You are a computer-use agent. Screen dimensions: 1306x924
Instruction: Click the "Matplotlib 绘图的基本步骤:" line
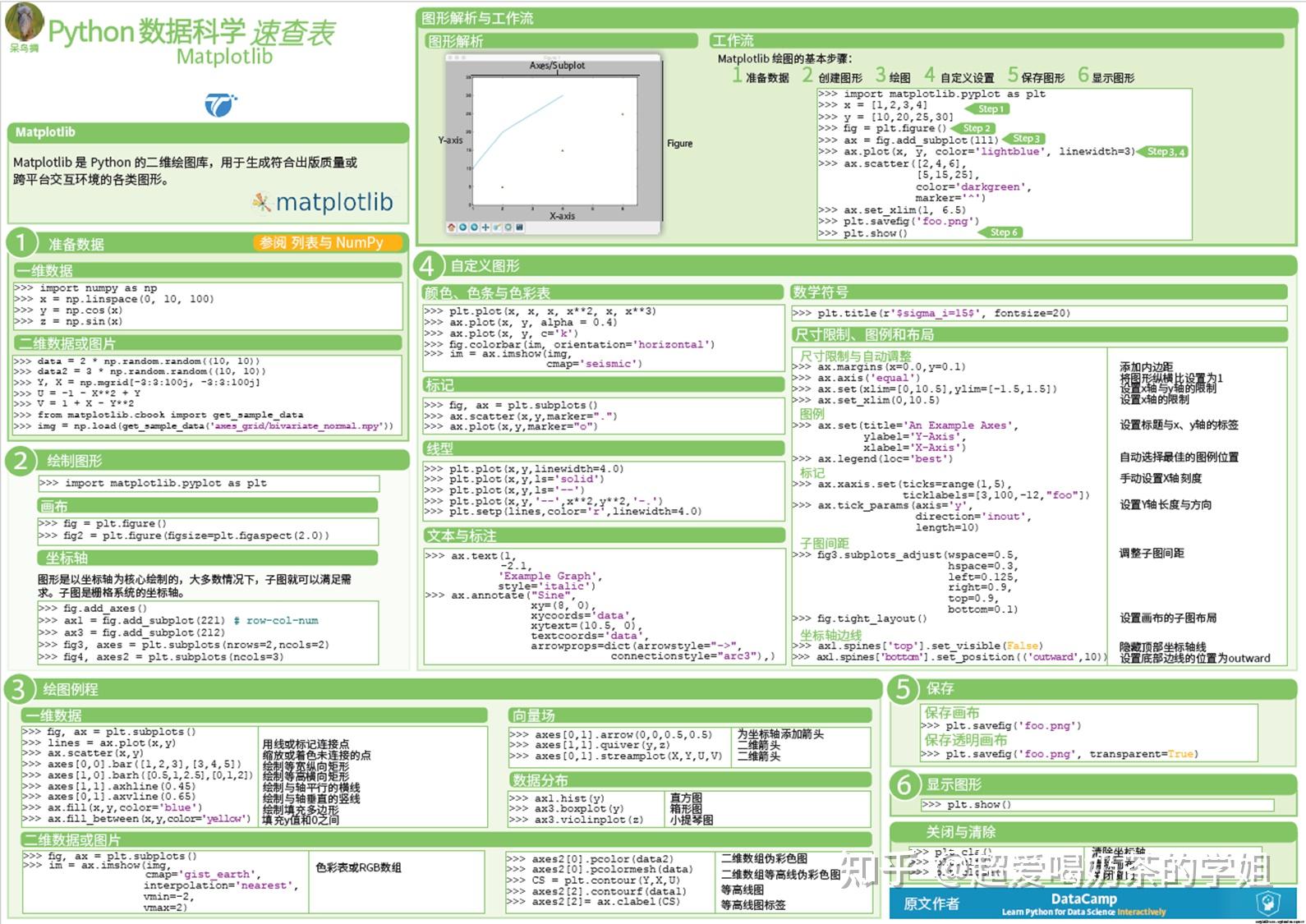784,58
